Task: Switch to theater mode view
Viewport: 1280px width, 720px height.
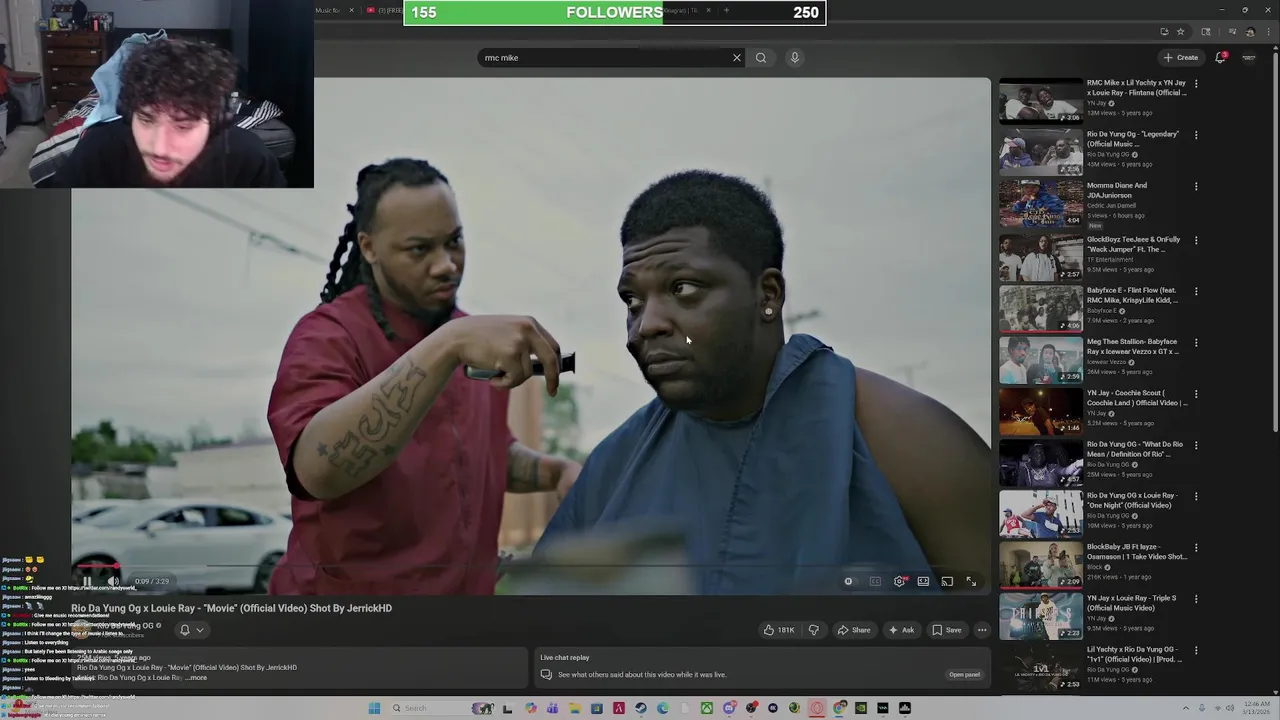Action: coord(923,581)
